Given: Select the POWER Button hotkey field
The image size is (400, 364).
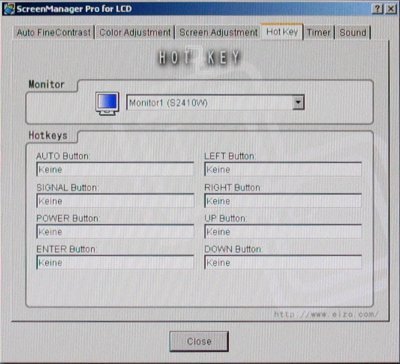Looking at the screenshot, I should point(115,232).
